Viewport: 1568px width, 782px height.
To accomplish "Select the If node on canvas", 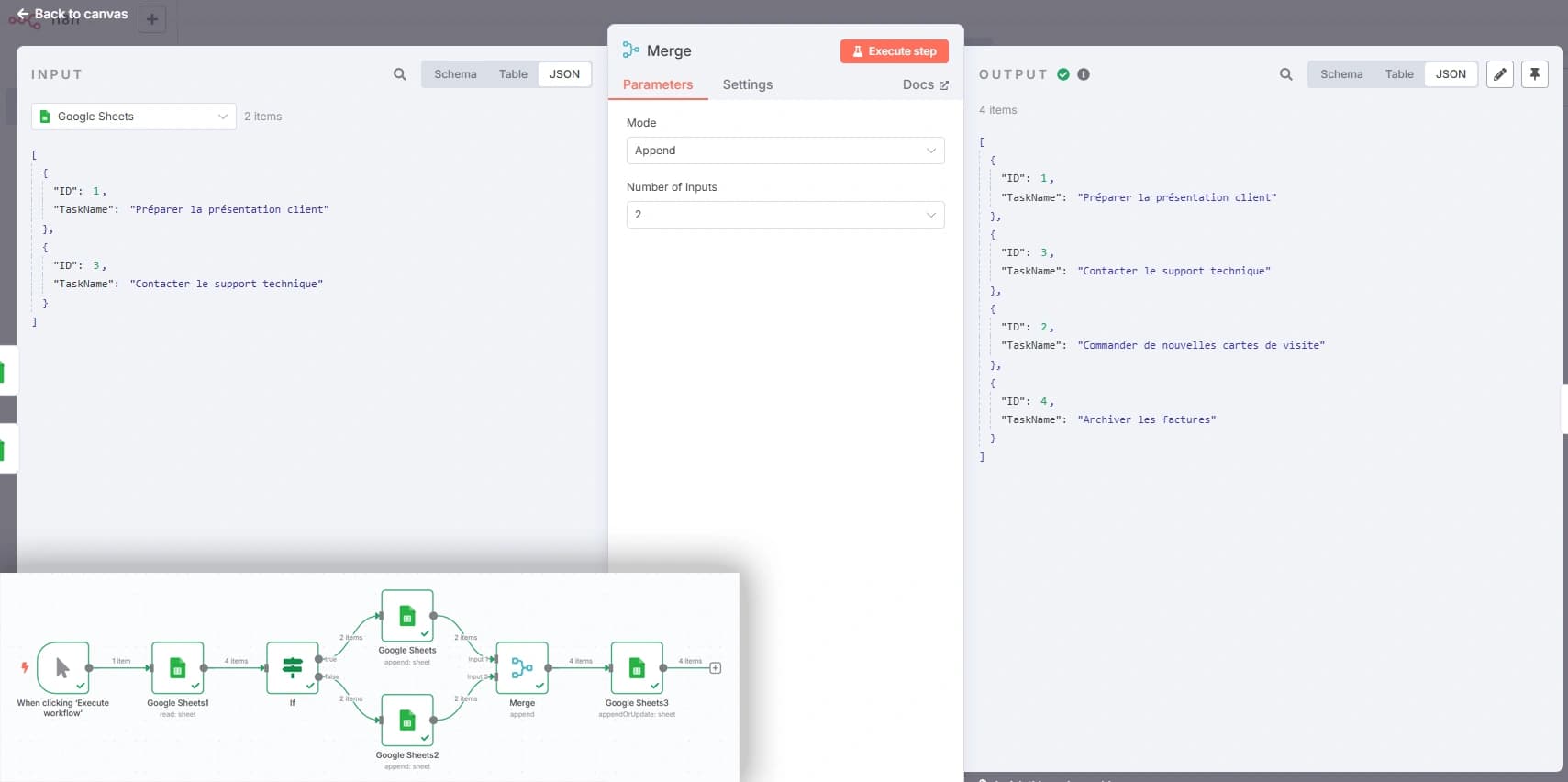I will tap(293, 667).
